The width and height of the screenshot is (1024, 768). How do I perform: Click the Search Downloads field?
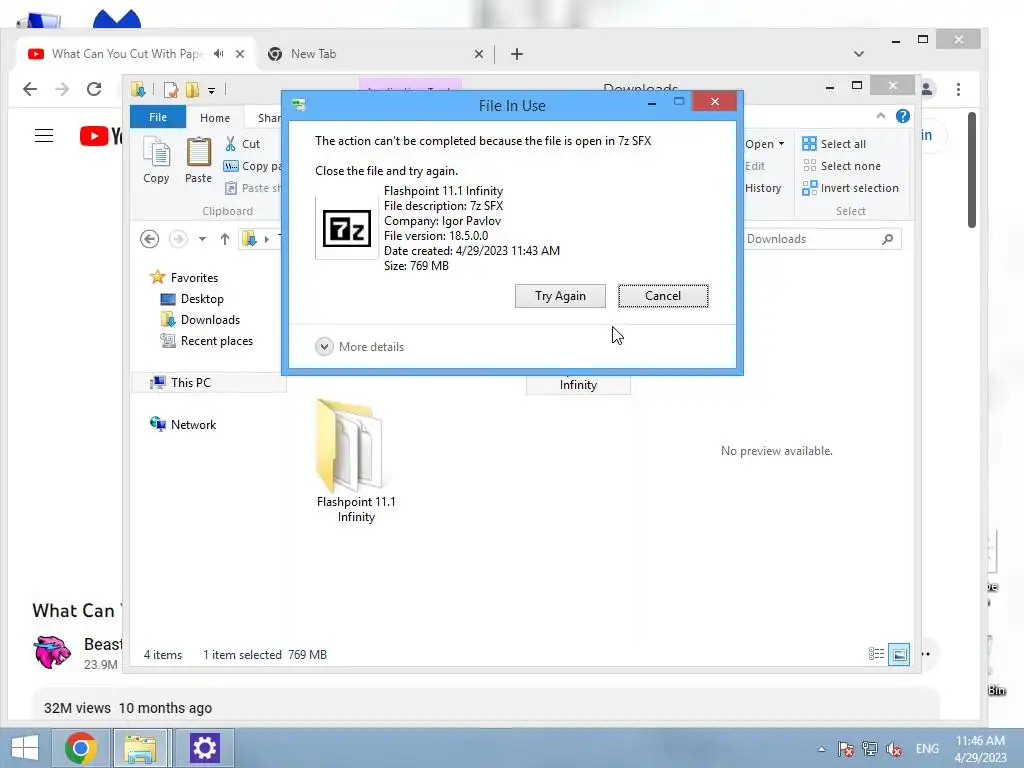coord(822,239)
